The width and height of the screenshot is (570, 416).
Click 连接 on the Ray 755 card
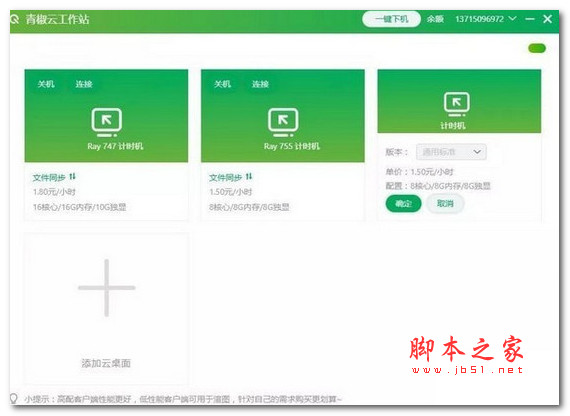coord(260,84)
